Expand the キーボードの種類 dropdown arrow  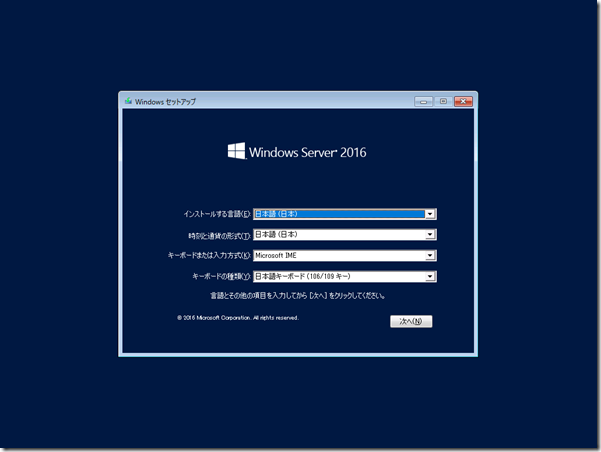click(430, 276)
